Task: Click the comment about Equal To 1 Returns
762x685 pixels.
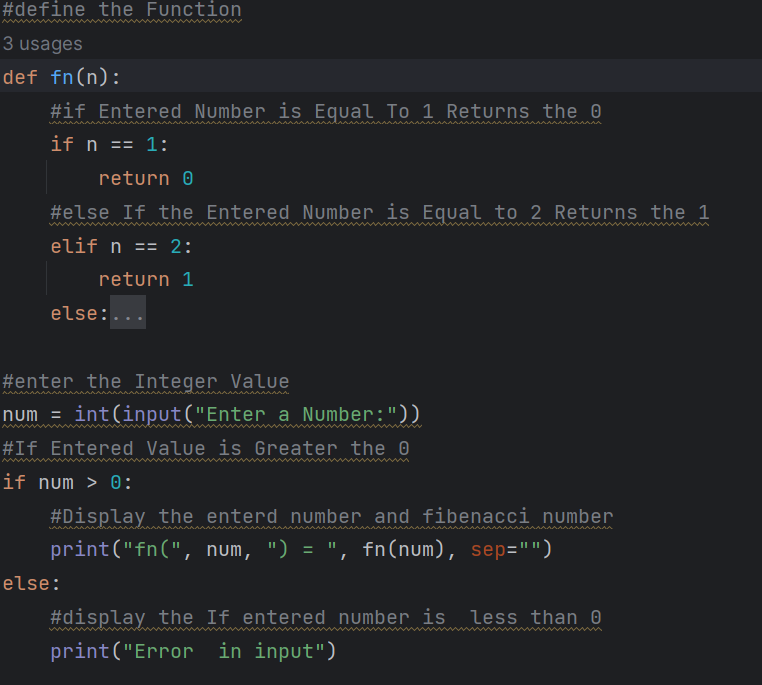Action: pyautogui.click(x=325, y=111)
